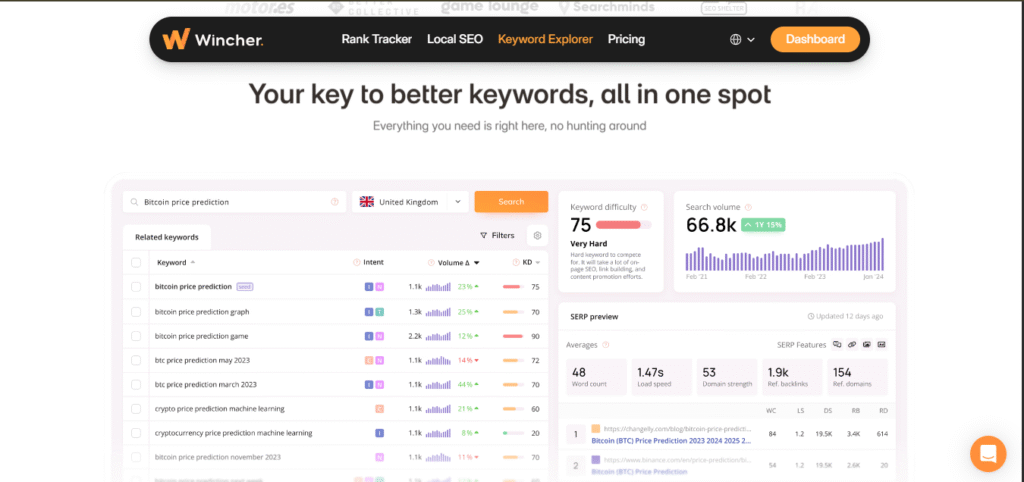Click KD bar for cryptocurrency price prediction machine learning
This screenshot has width=1024, height=482.
coord(513,433)
